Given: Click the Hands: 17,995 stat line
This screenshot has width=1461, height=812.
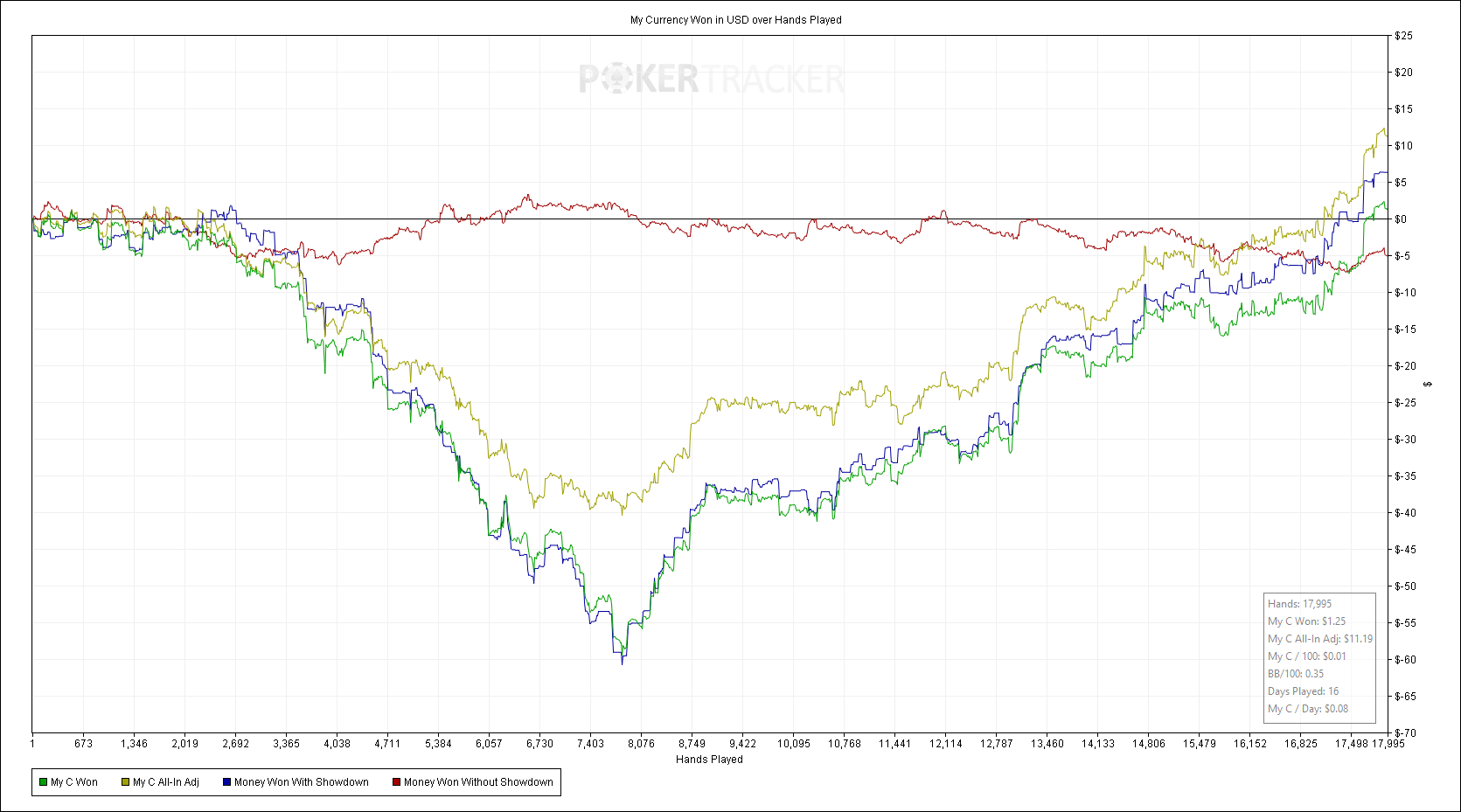Looking at the screenshot, I should click(x=1300, y=604).
